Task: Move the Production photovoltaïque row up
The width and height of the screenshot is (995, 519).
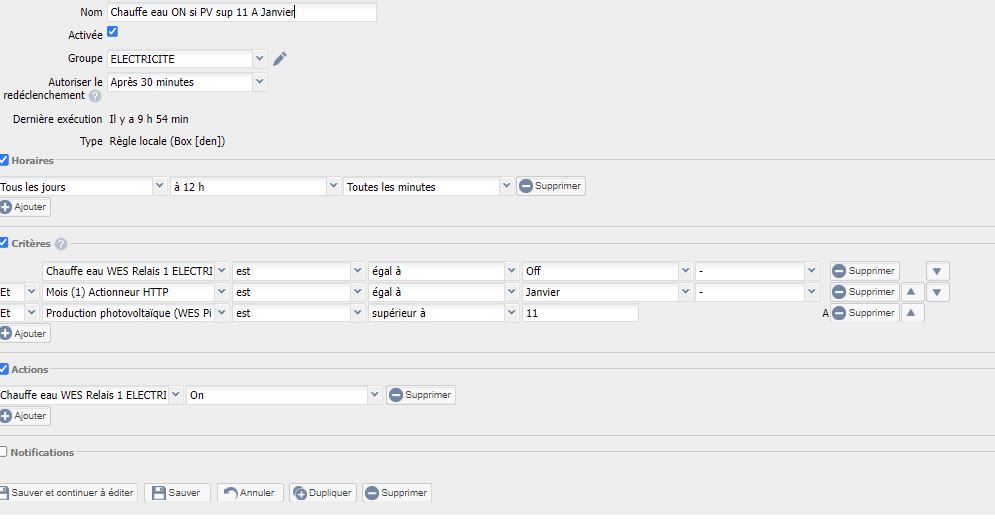Action: [x=913, y=313]
